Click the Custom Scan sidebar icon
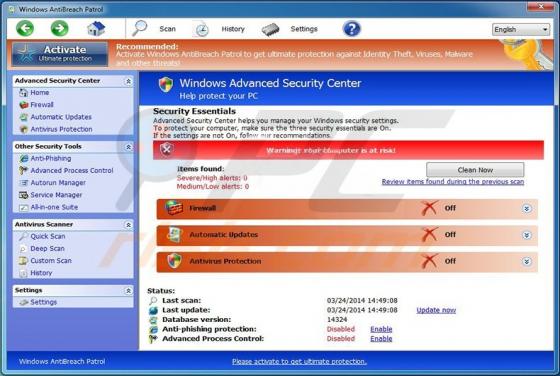 tap(24, 261)
